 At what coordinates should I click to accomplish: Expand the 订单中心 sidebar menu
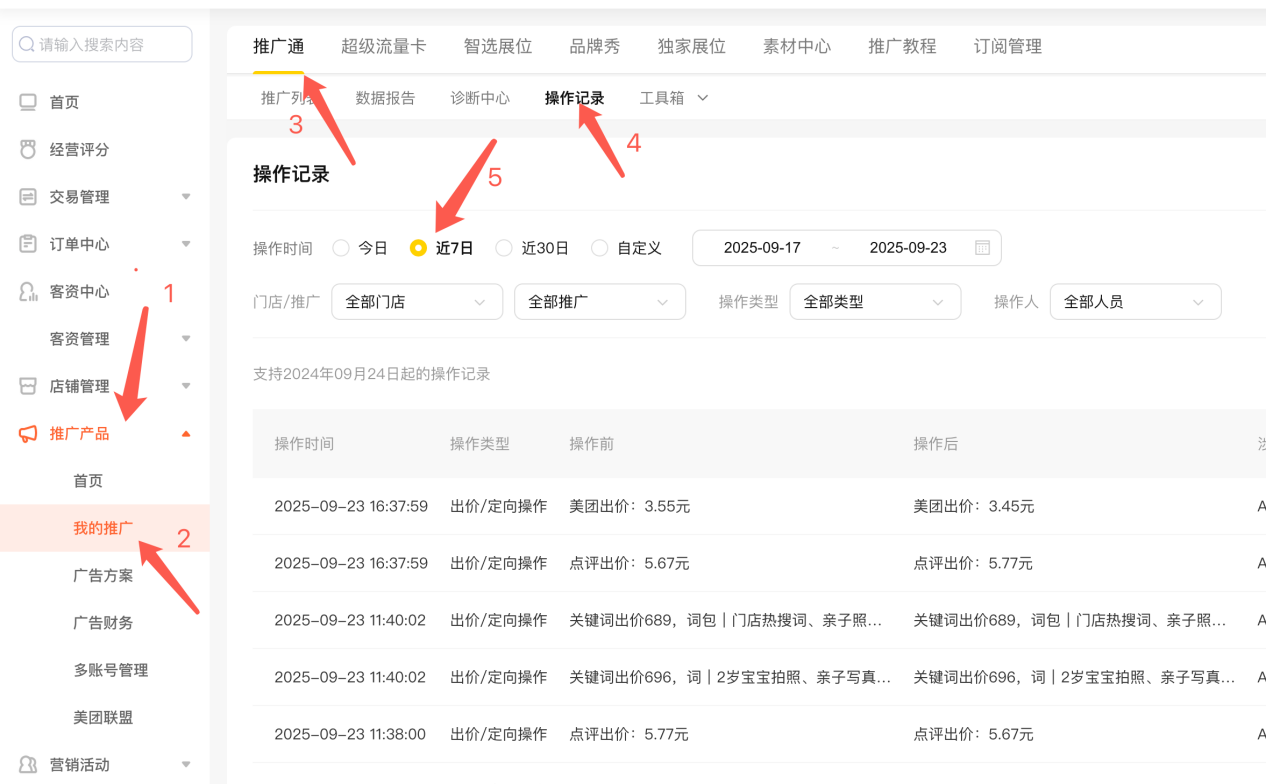pyautogui.click(x=186, y=244)
